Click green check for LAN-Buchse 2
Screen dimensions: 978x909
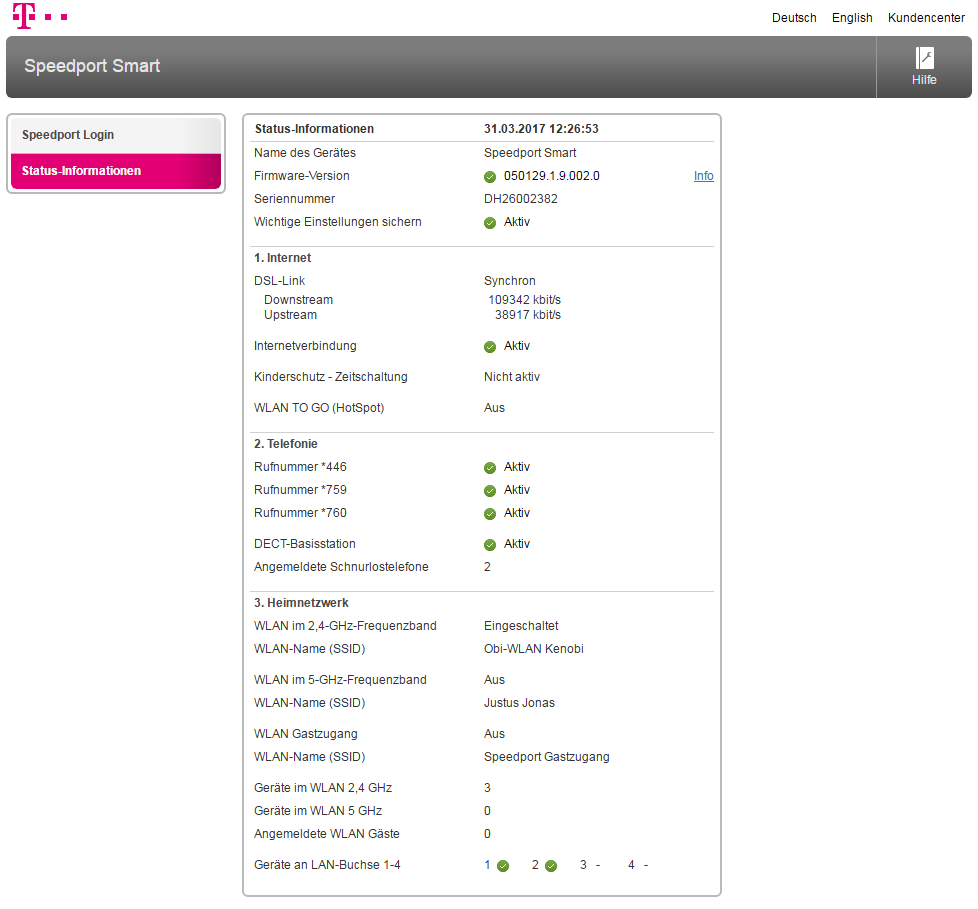[551, 866]
